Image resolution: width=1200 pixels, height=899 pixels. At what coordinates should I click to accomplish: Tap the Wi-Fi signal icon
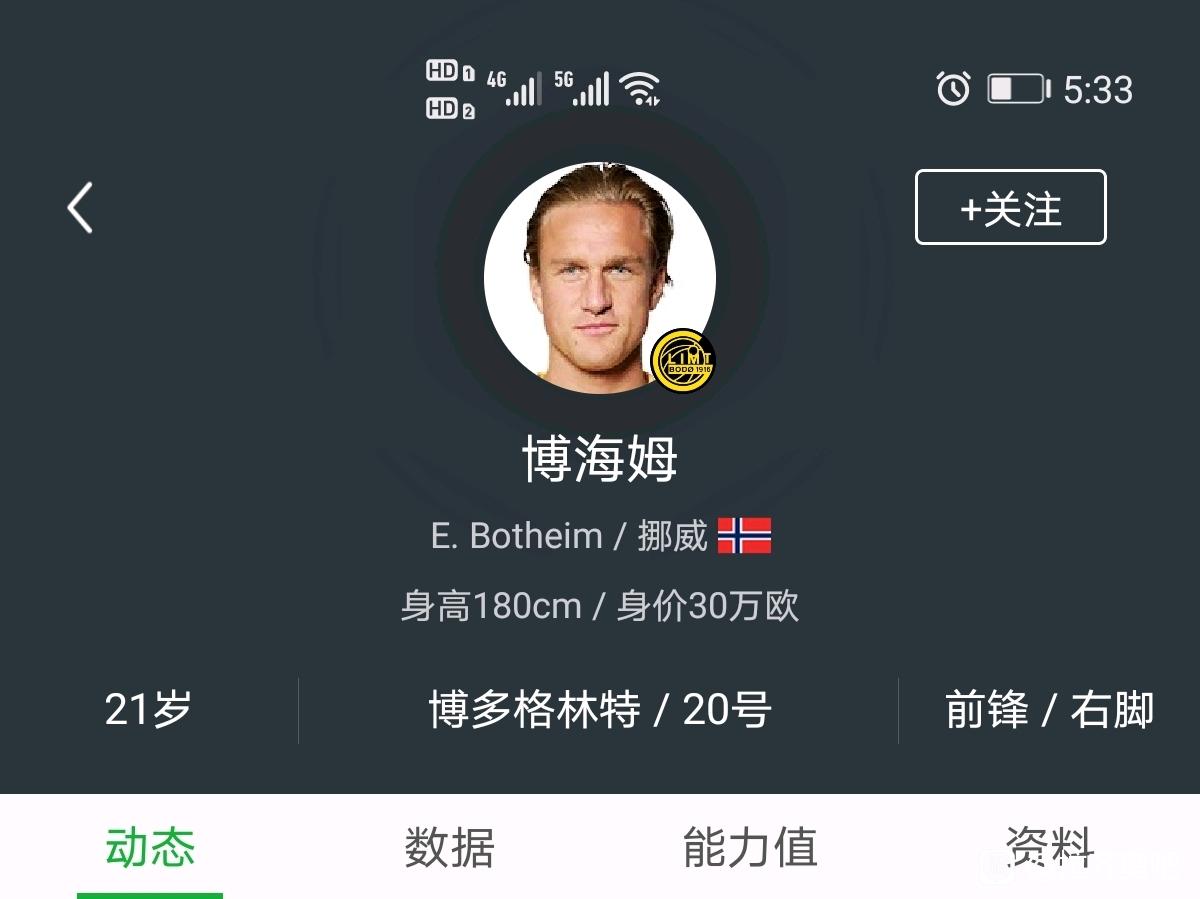point(640,88)
